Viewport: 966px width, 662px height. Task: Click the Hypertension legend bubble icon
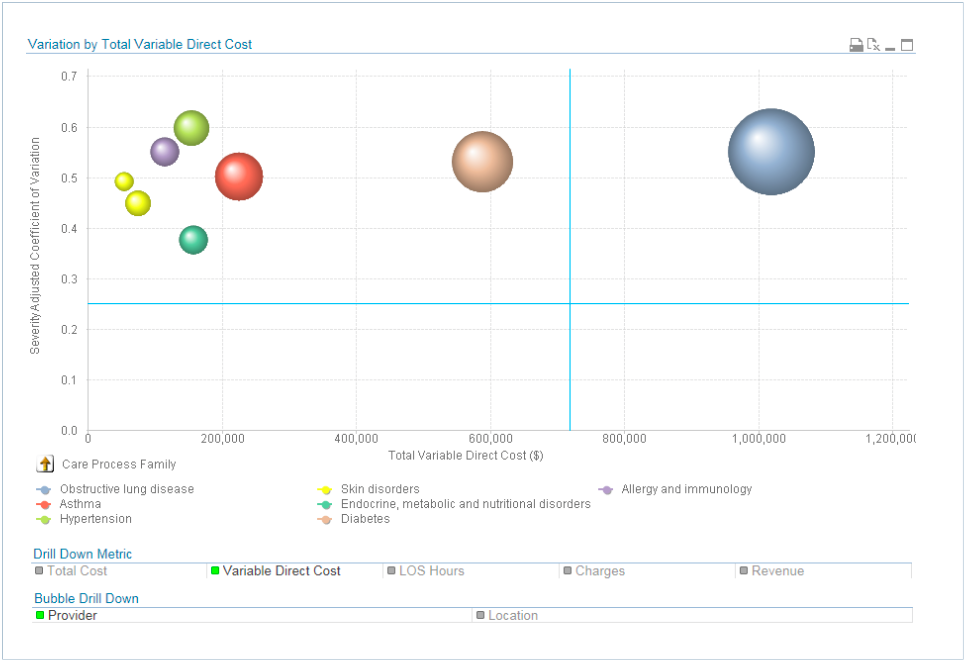pos(43,519)
